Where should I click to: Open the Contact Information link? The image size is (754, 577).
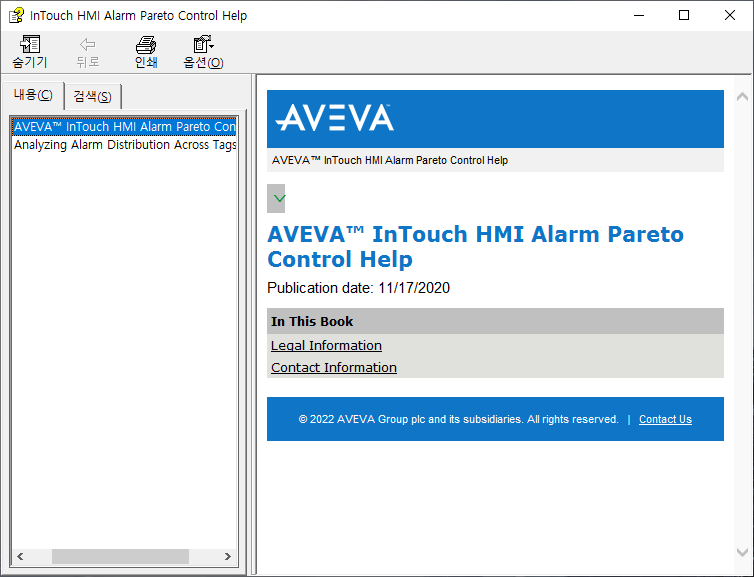click(x=334, y=367)
